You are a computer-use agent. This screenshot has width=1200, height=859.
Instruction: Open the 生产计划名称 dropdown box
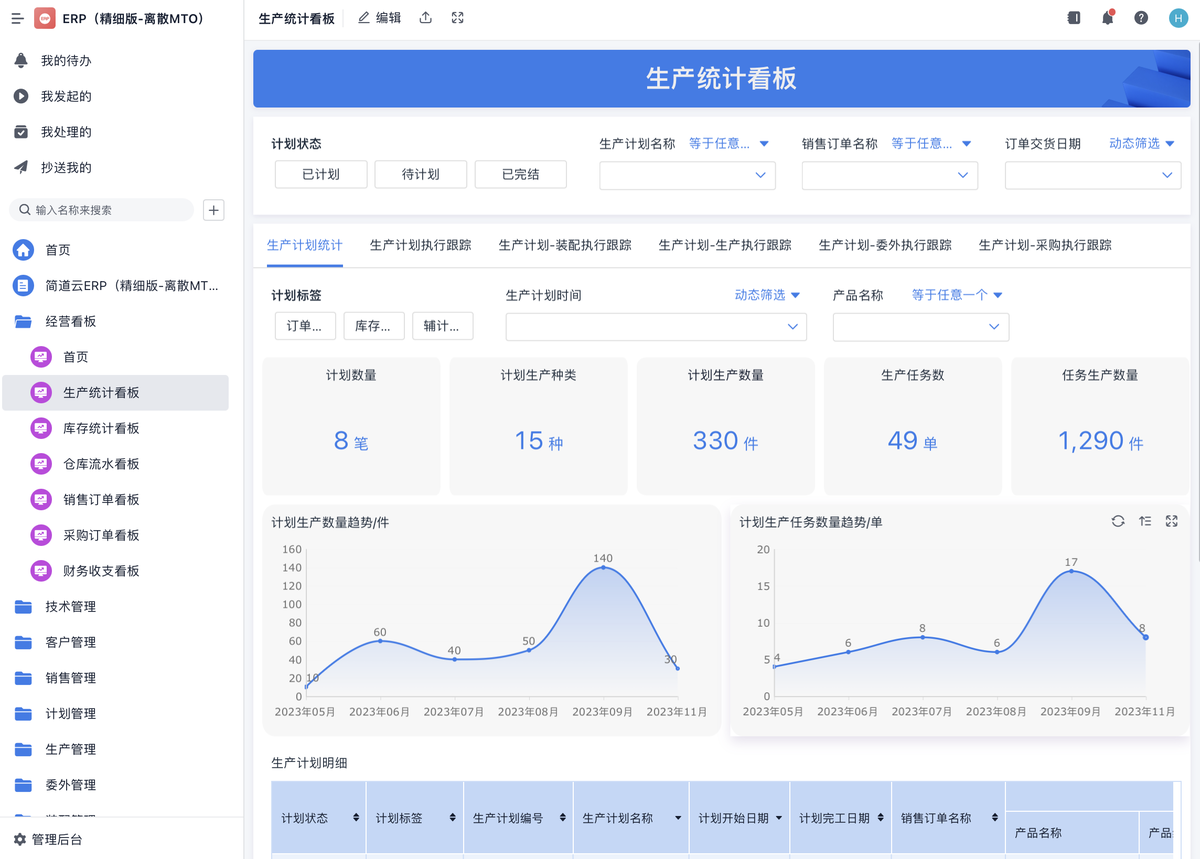[687, 175]
